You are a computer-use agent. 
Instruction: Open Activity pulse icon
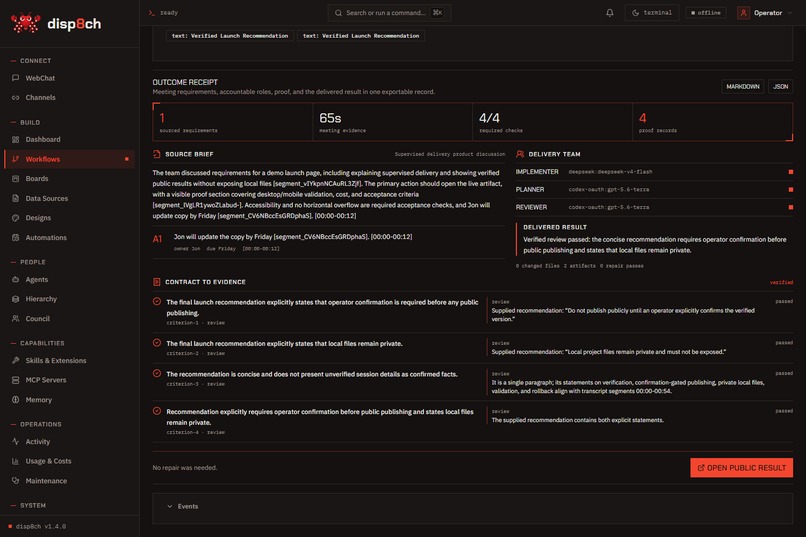(x=15, y=441)
